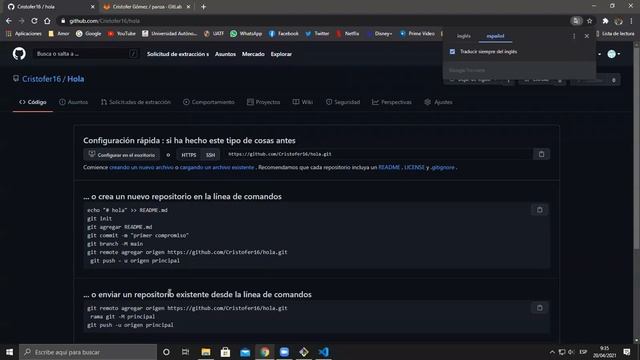Screen dimensions: 640x360
Task: Toggle 'Traducir siempre del inglés' checkbox
Action: [452, 52]
